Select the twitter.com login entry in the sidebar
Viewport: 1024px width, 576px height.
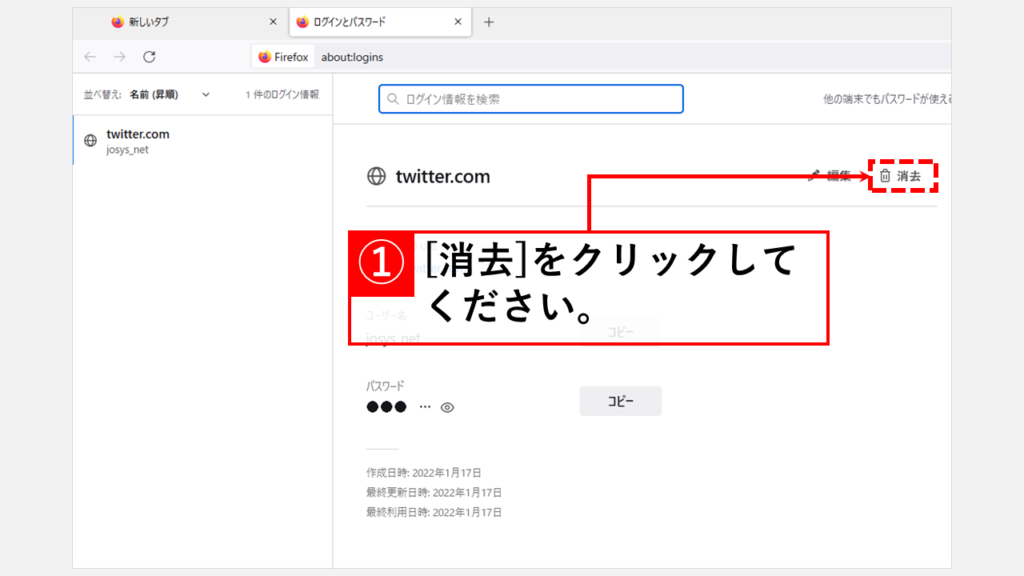pos(200,141)
